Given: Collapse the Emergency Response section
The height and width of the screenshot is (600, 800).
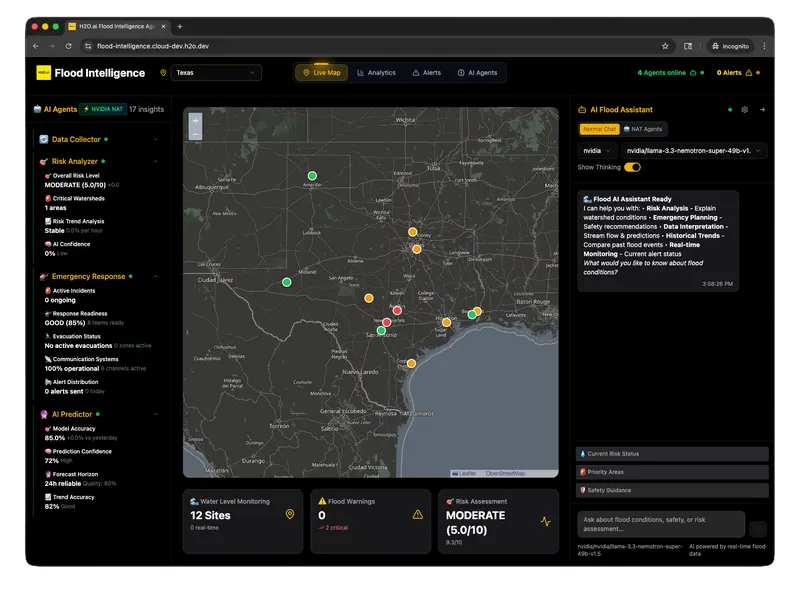Looking at the screenshot, I should (x=156, y=277).
